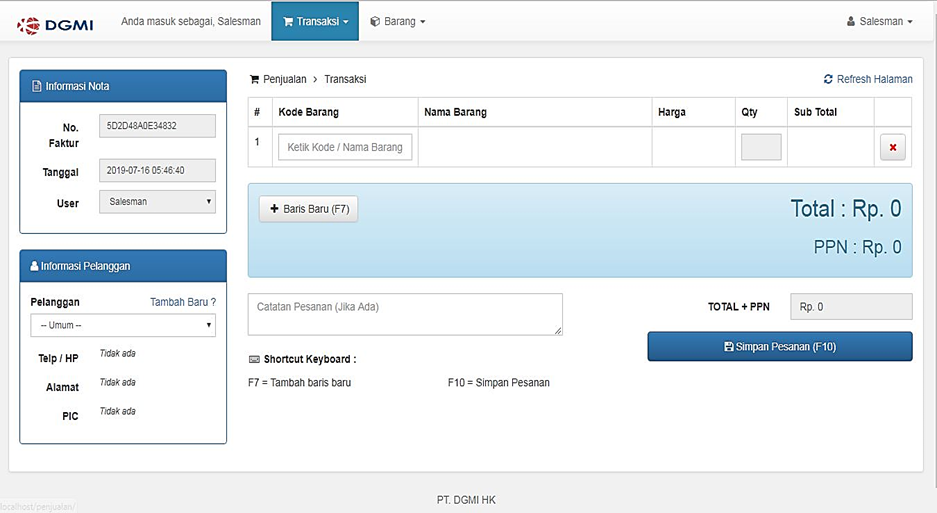Click the Catatan Pesanan text area
Image resolution: width=937 pixels, height=513 pixels.
tap(405, 314)
